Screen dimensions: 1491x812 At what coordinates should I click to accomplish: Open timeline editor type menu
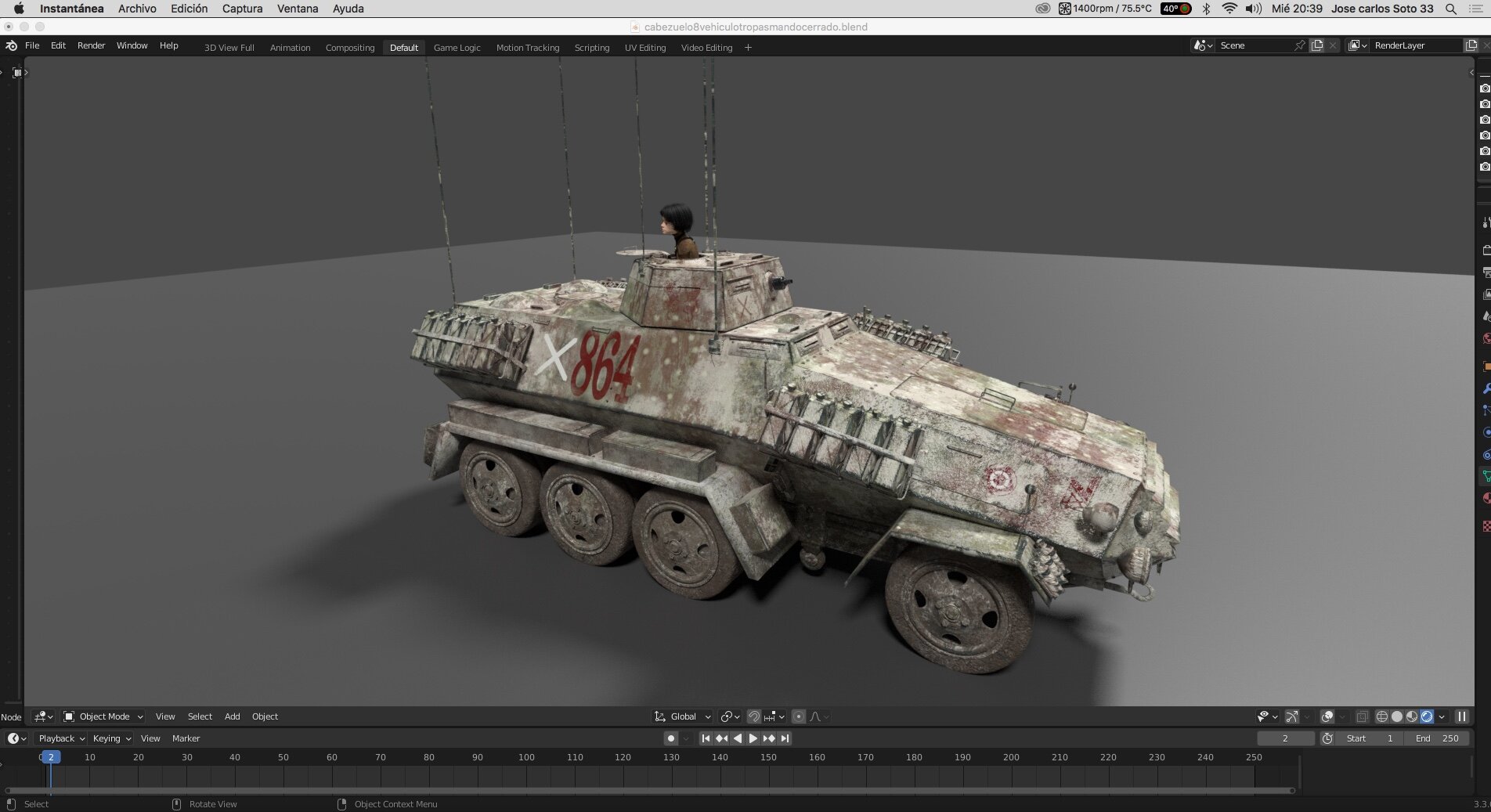pyautogui.click(x=17, y=738)
